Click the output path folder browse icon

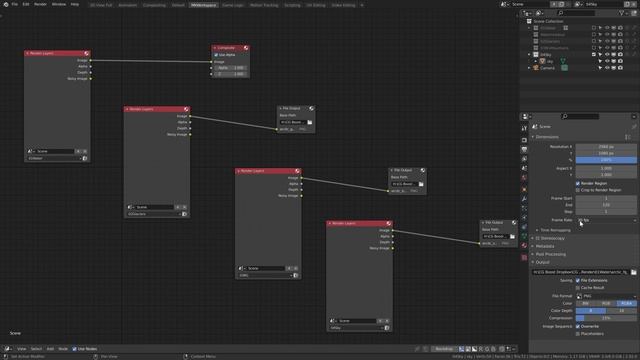[x=633, y=272]
